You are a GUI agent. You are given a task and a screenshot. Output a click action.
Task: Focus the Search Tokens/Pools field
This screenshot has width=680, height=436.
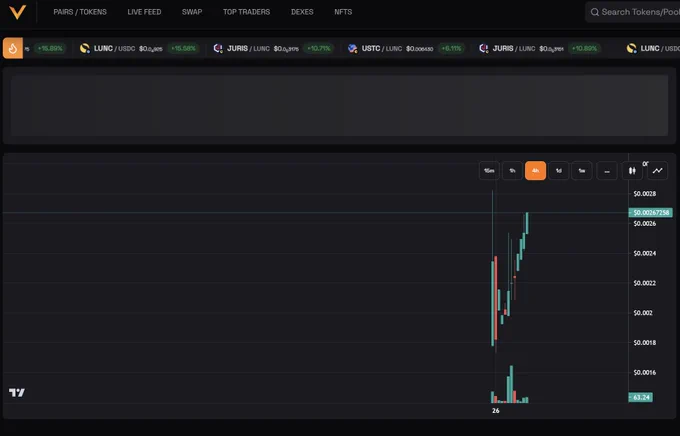[x=633, y=12]
